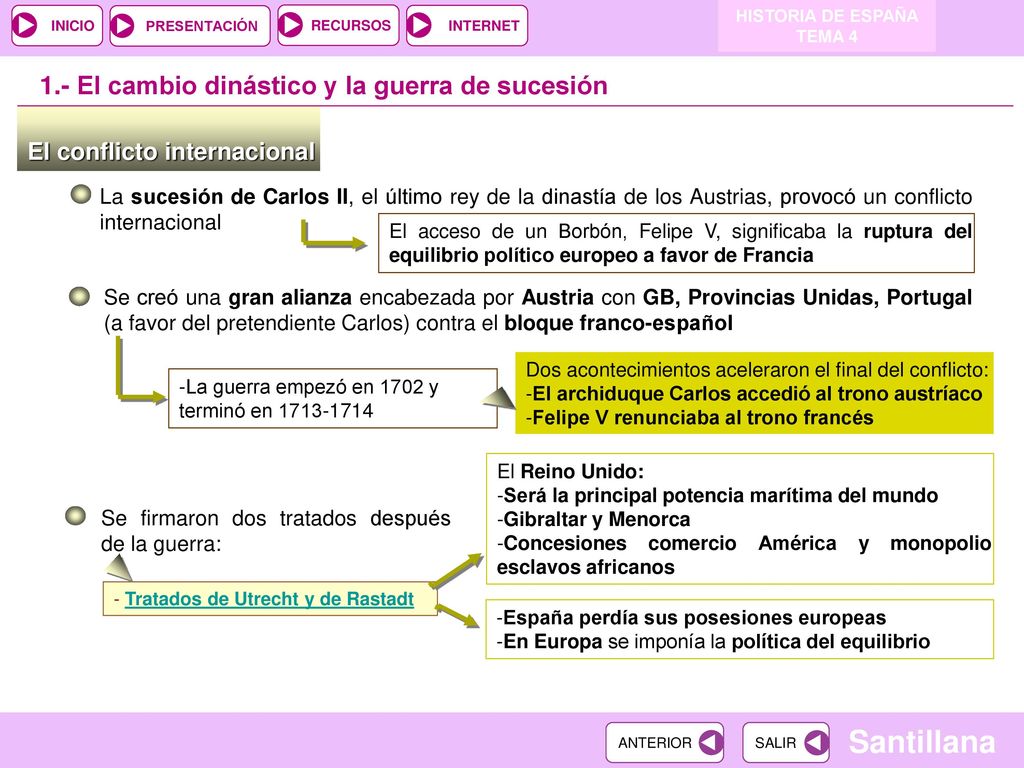Viewport: 1024px width, 768px height.
Task: Open Tratados de Utrecht y de Rastadt link
Action: (x=269, y=599)
